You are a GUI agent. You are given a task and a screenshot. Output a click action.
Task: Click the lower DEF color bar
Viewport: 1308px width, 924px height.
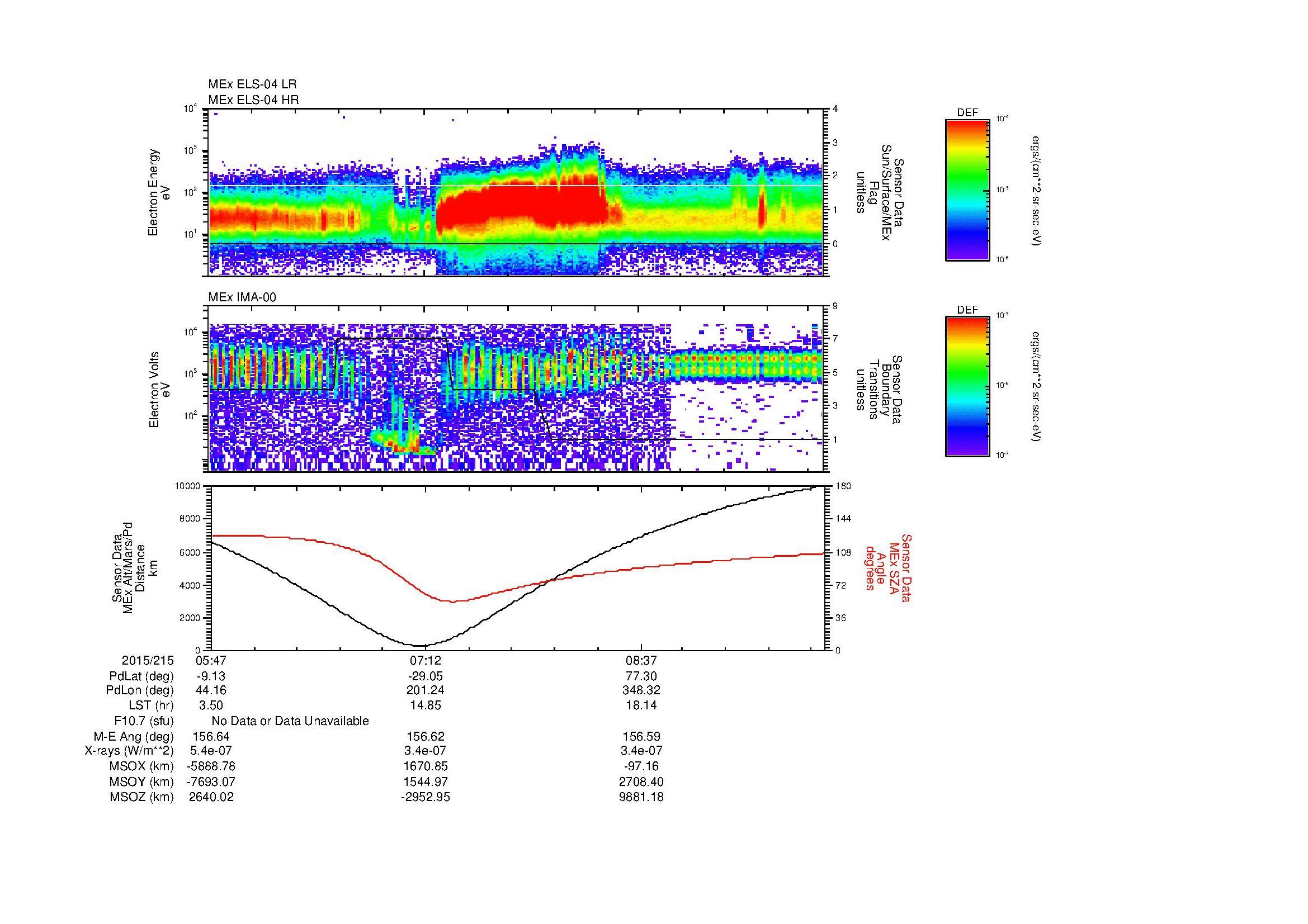967,387
